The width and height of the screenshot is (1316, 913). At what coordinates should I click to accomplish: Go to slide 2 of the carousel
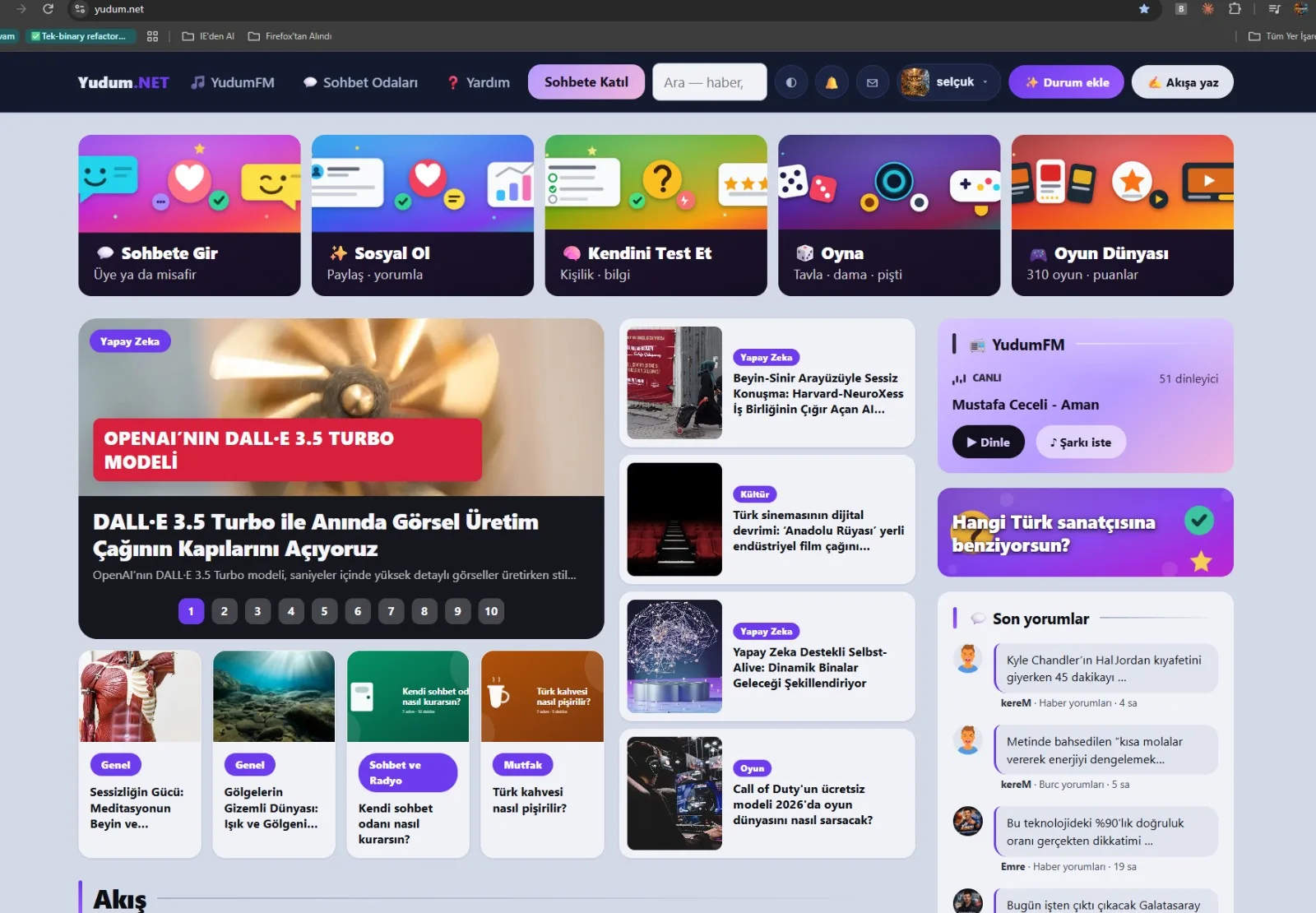pyautogui.click(x=225, y=611)
